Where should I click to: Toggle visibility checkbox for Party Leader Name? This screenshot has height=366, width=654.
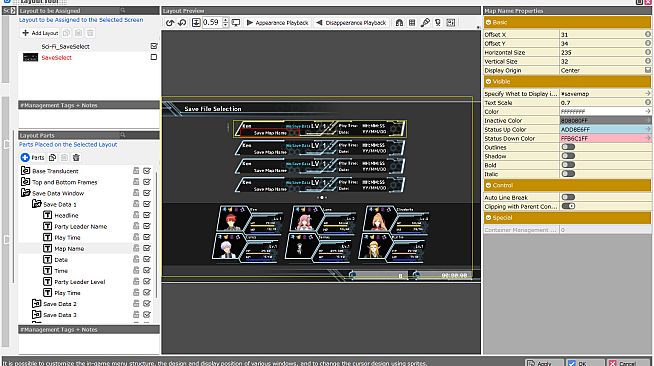point(147,226)
